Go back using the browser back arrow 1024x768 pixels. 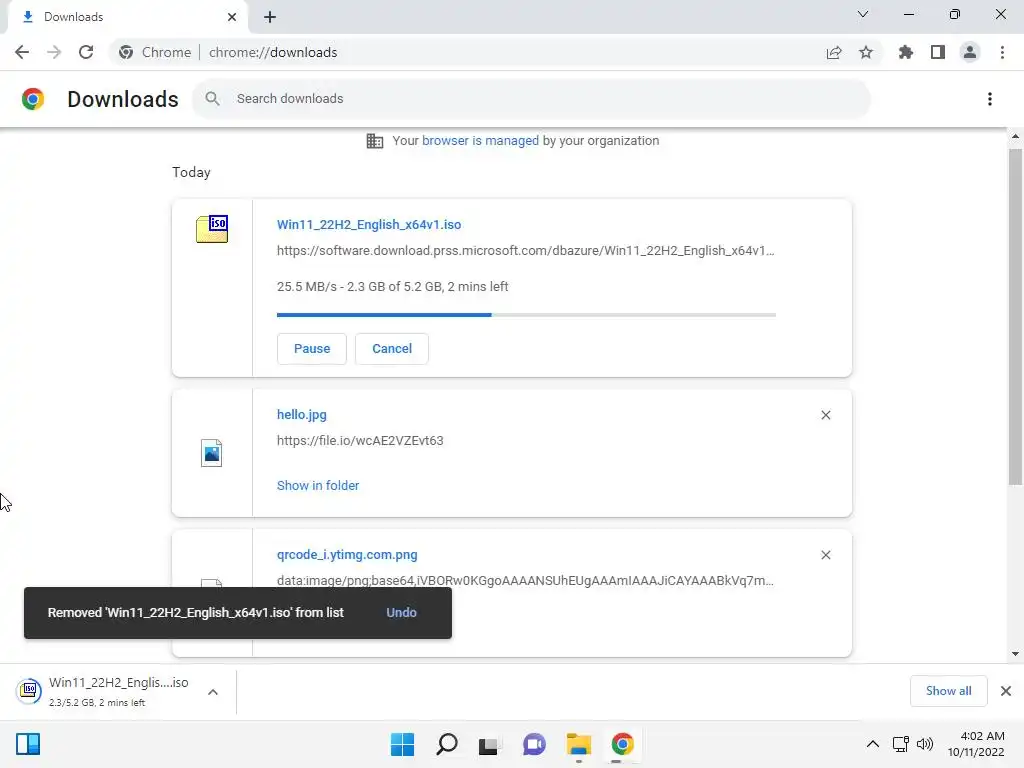pos(22,52)
